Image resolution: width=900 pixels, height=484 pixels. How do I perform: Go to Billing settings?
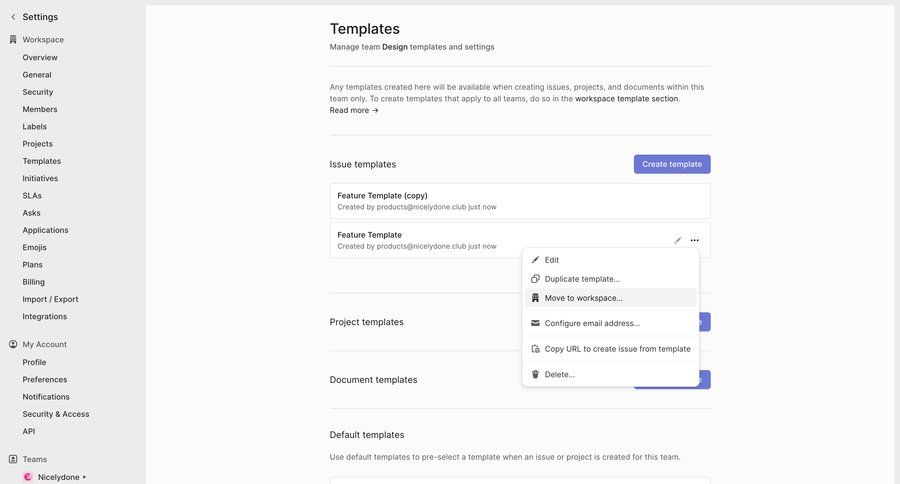click(x=33, y=281)
